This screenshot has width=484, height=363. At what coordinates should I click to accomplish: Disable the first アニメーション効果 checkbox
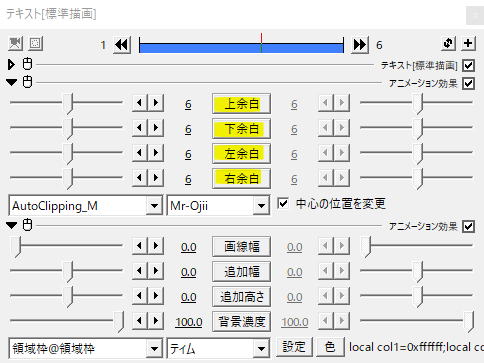468,83
